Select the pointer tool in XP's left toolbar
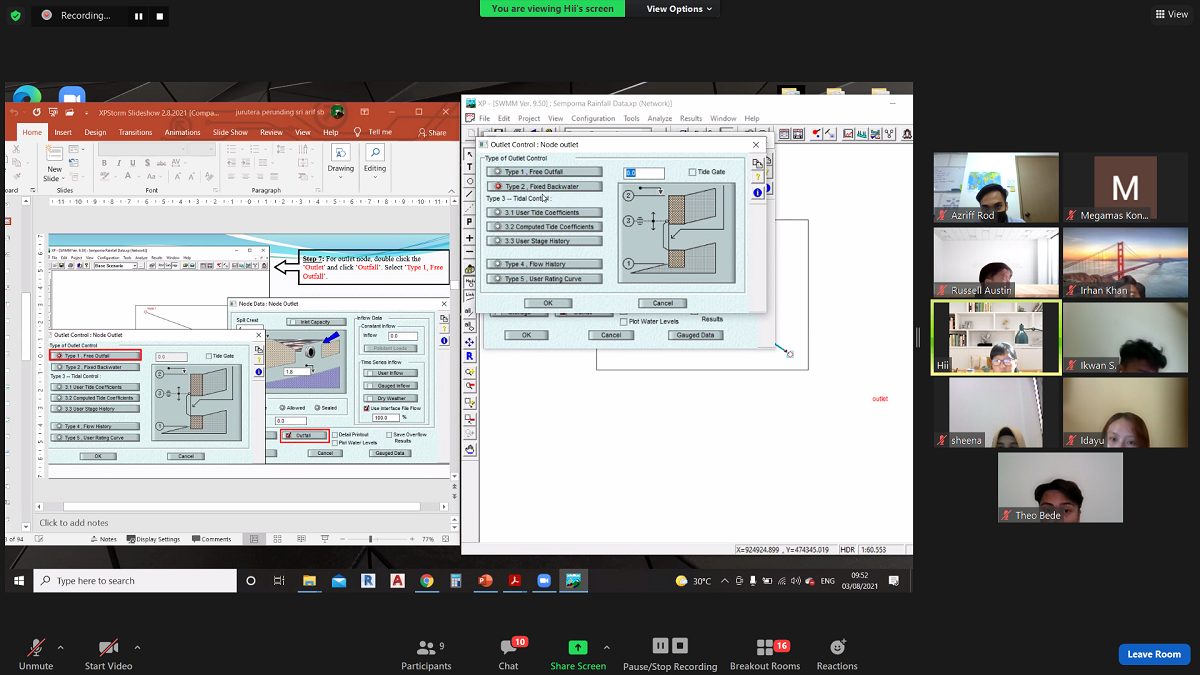 470,154
